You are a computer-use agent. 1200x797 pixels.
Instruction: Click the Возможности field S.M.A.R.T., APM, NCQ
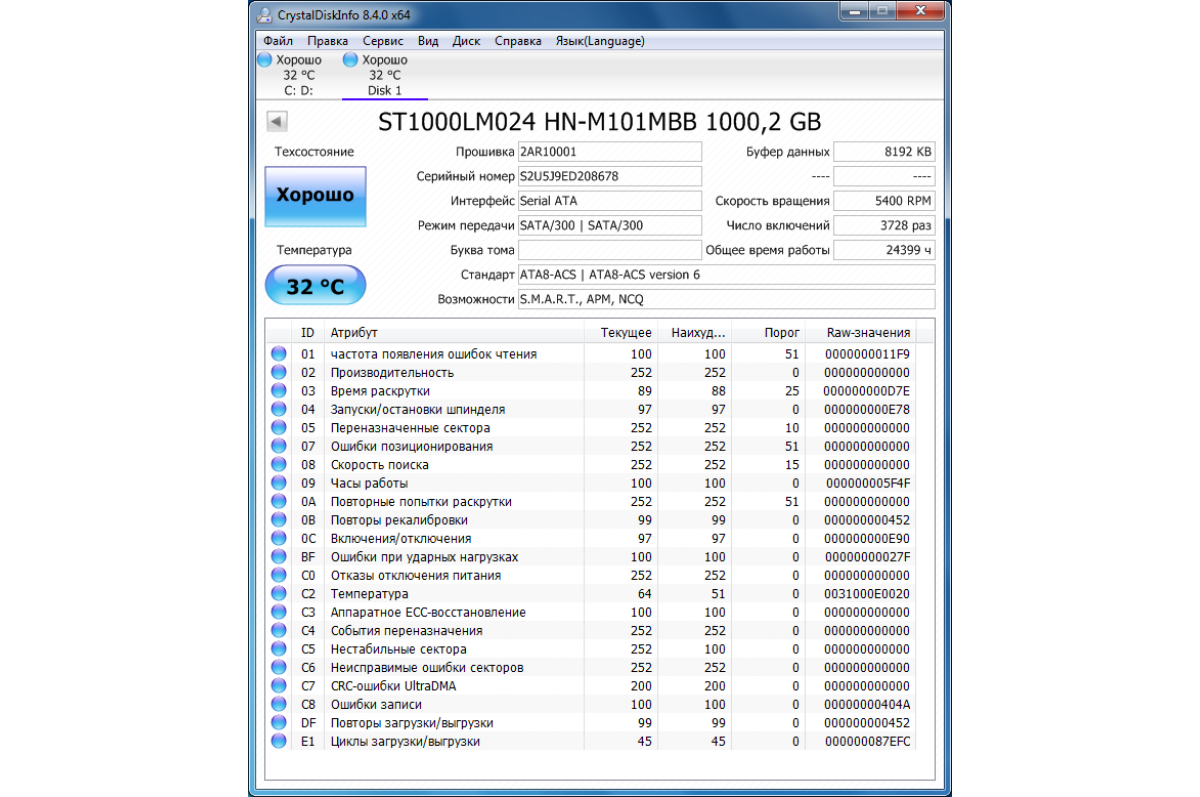[726, 299]
